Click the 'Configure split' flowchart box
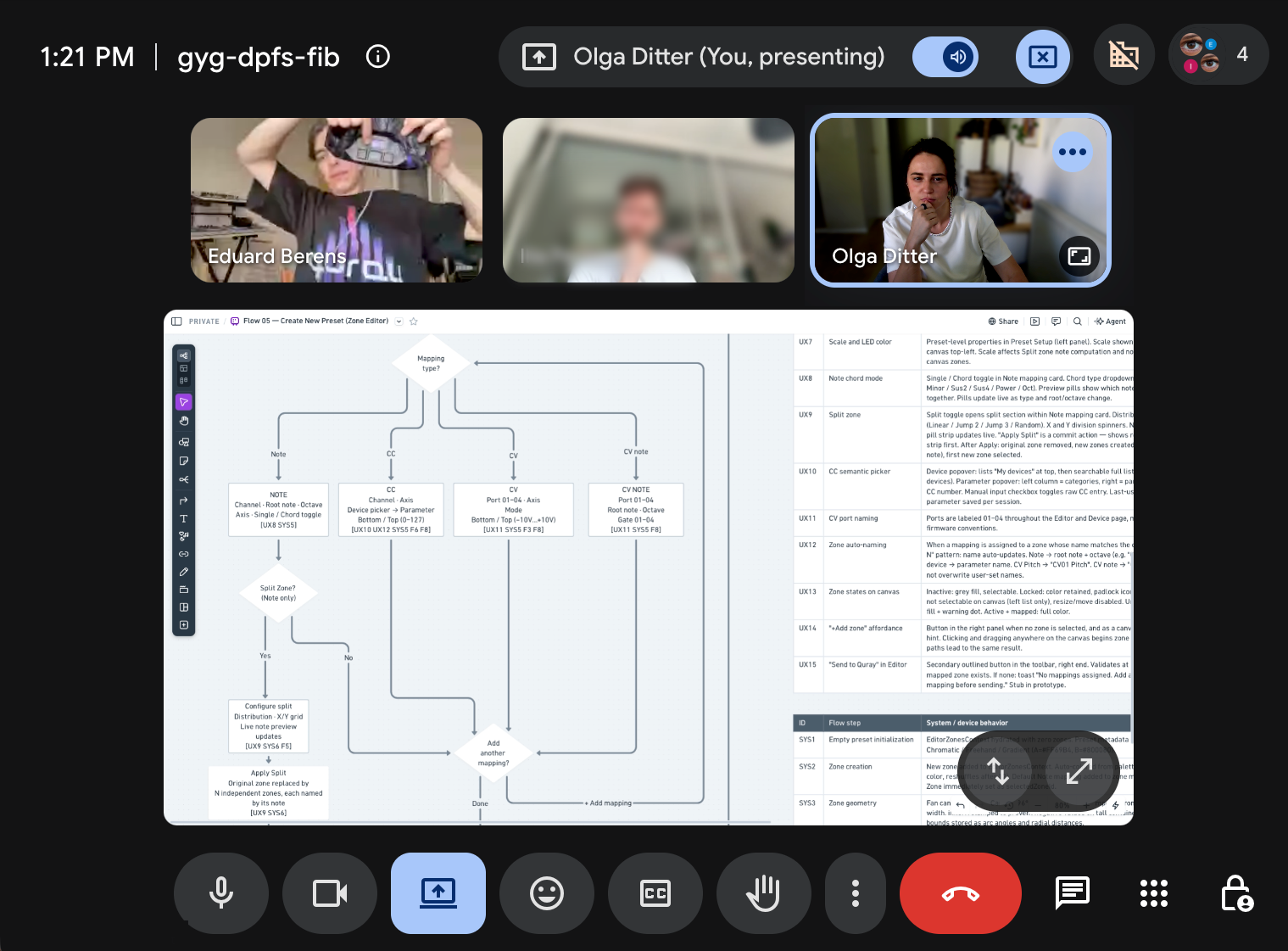 [268, 726]
